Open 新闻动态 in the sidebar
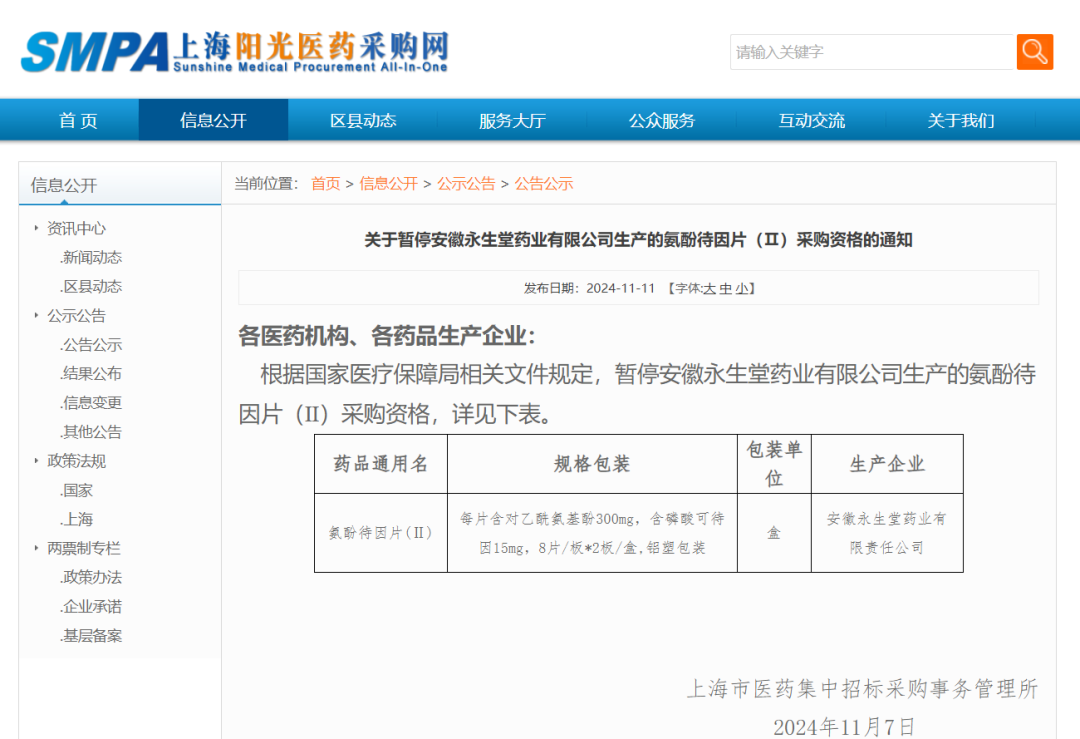The image size is (1080, 739). [91, 258]
